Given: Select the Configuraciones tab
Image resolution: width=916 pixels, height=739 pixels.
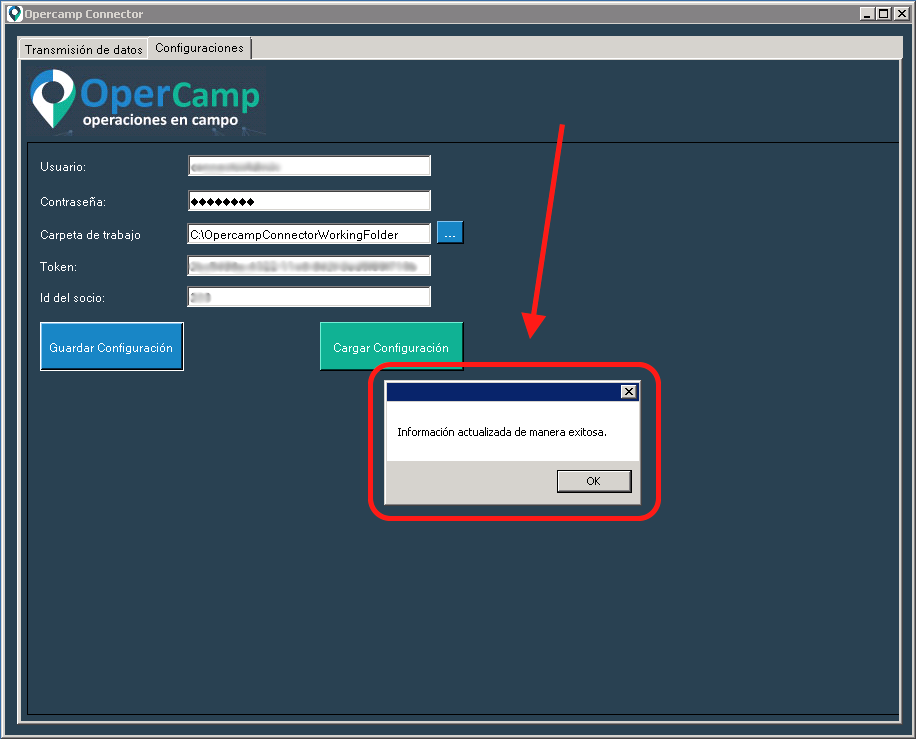Looking at the screenshot, I should (199, 48).
